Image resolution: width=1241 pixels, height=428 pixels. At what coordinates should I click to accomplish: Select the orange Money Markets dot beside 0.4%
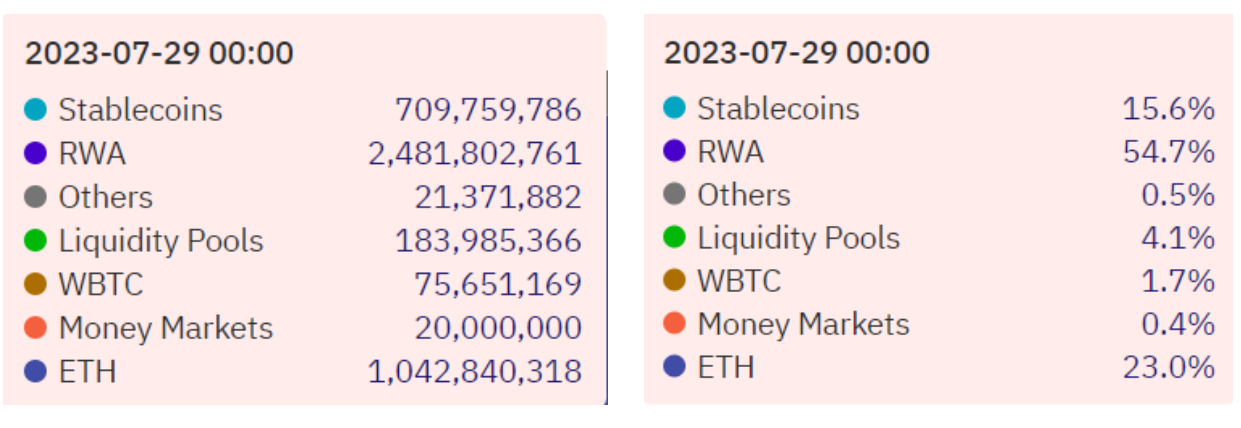pyautogui.click(x=675, y=324)
